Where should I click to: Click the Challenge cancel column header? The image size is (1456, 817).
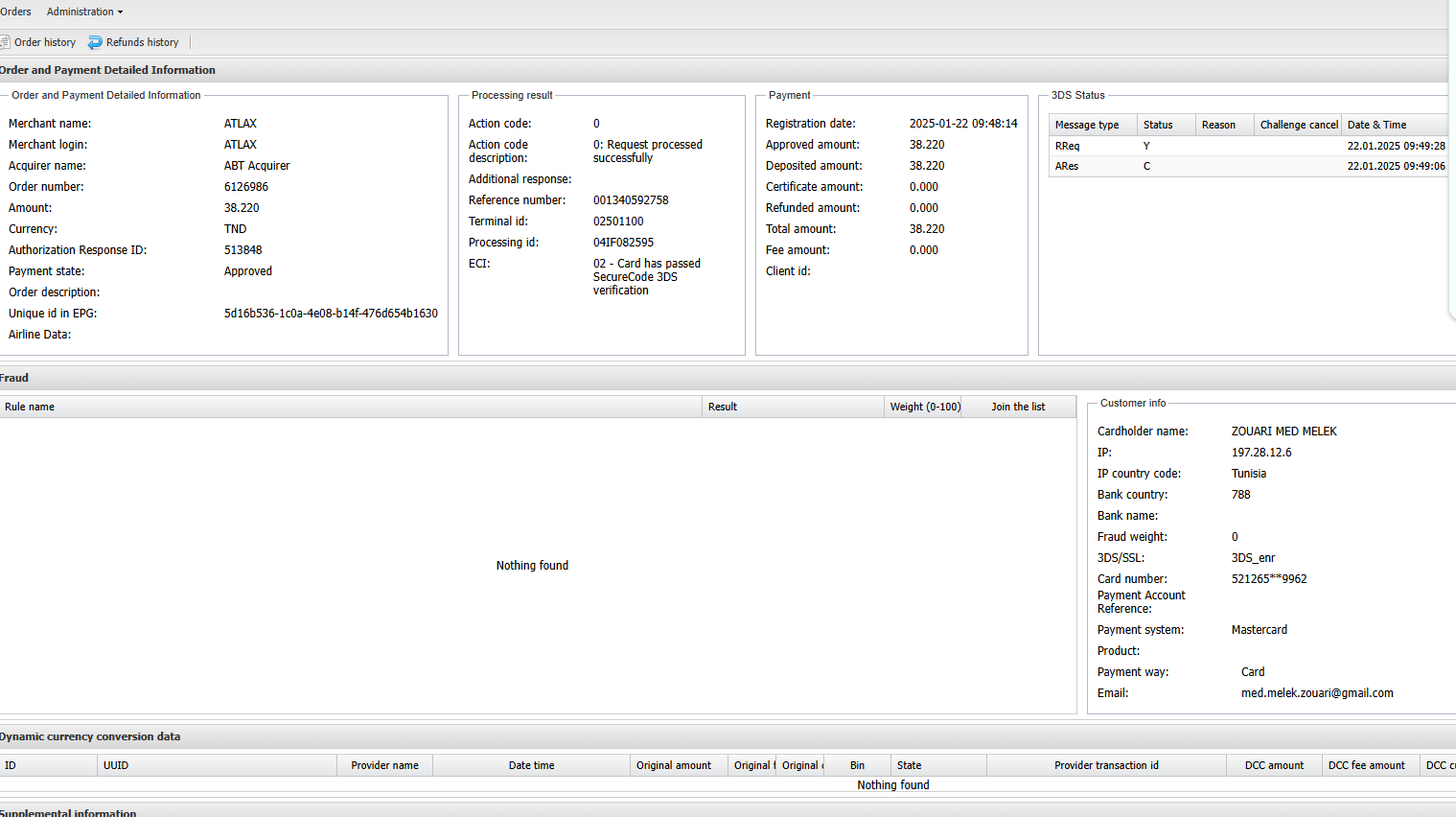point(1298,125)
